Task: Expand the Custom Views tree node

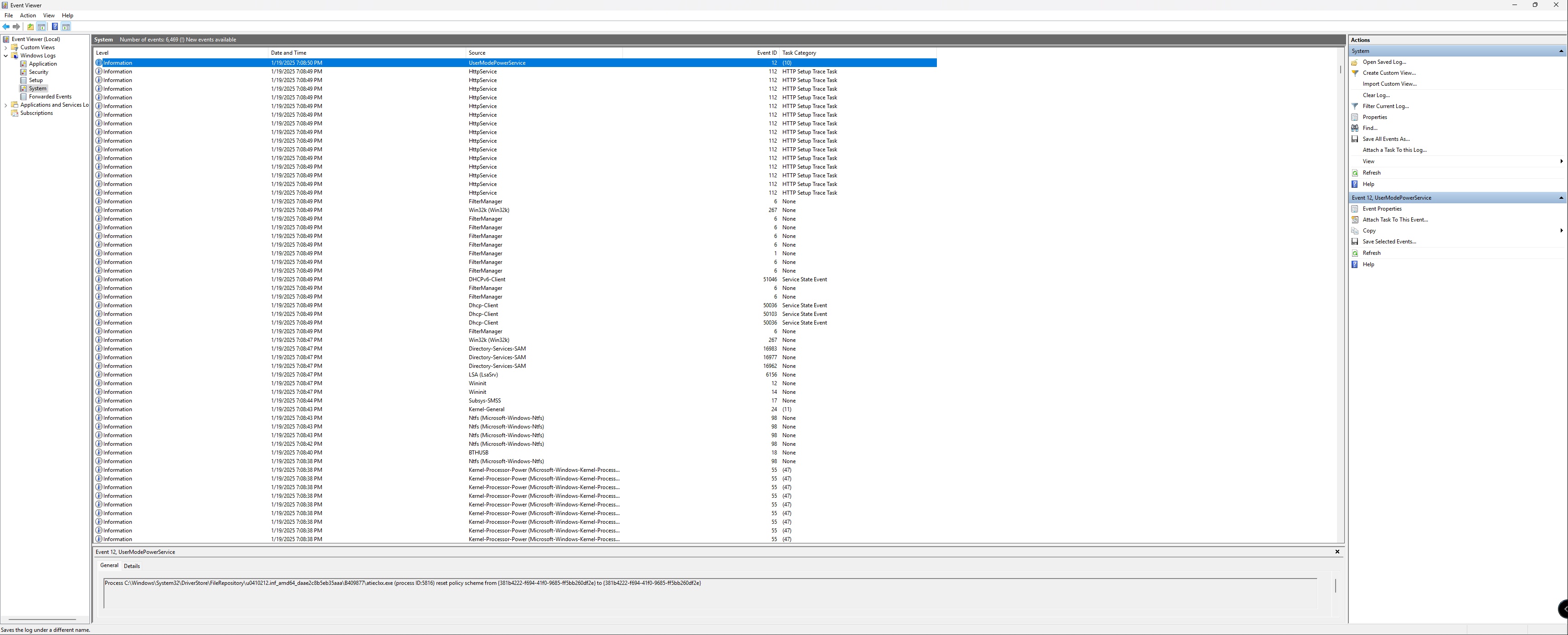Action: [6, 47]
